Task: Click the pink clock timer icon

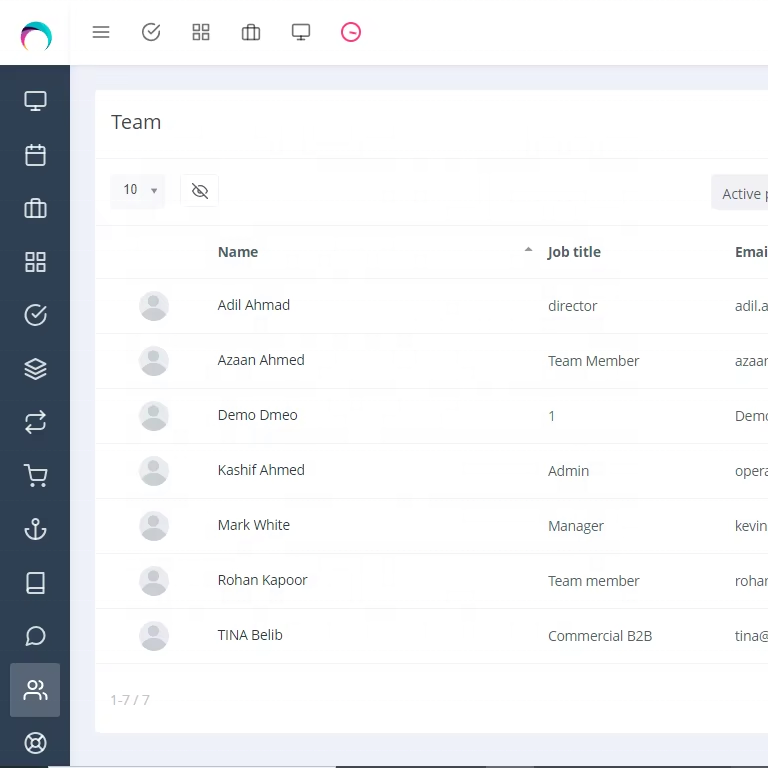Action: pos(351,32)
